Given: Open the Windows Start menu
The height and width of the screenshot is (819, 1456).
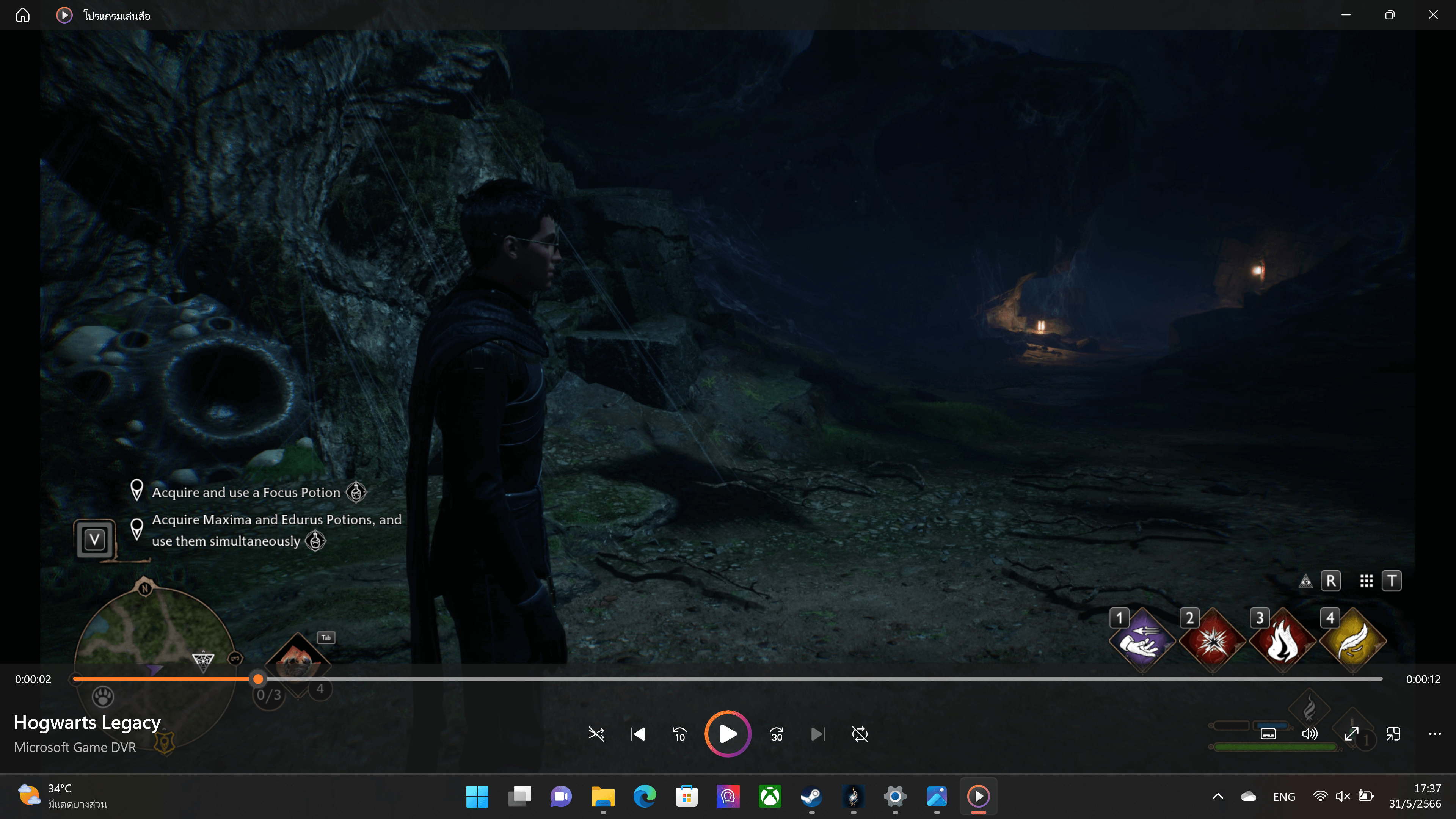Looking at the screenshot, I should pos(477,796).
